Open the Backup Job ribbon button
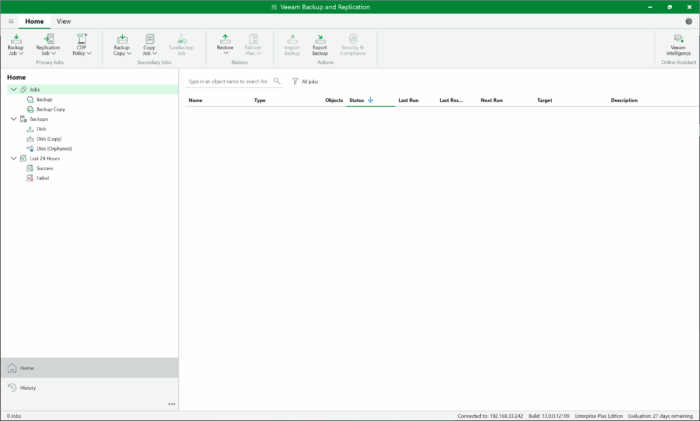This screenshot has width=700, height=421. (x=16, y=45)
